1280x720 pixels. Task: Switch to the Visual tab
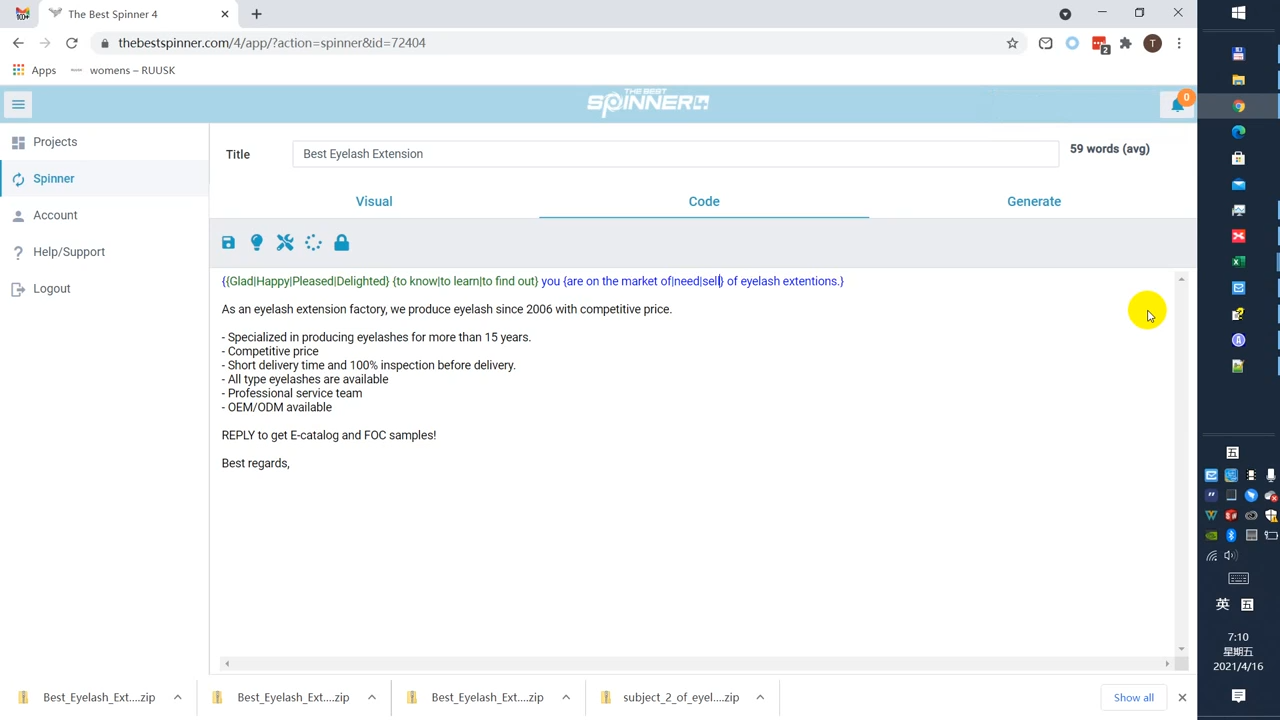[374, 201]
